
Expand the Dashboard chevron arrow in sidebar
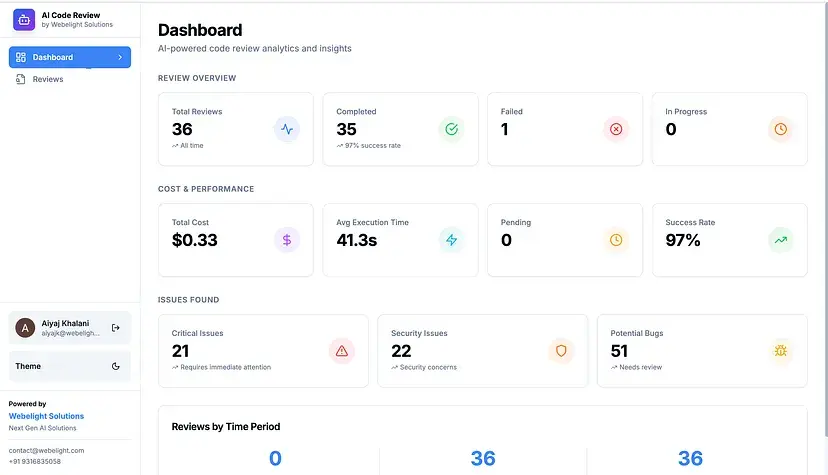[120, 57]
